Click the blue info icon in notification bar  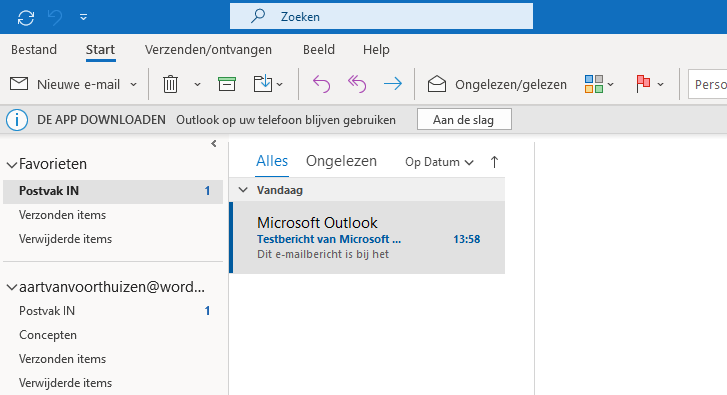pyautogui.click(x=17, y=120)
